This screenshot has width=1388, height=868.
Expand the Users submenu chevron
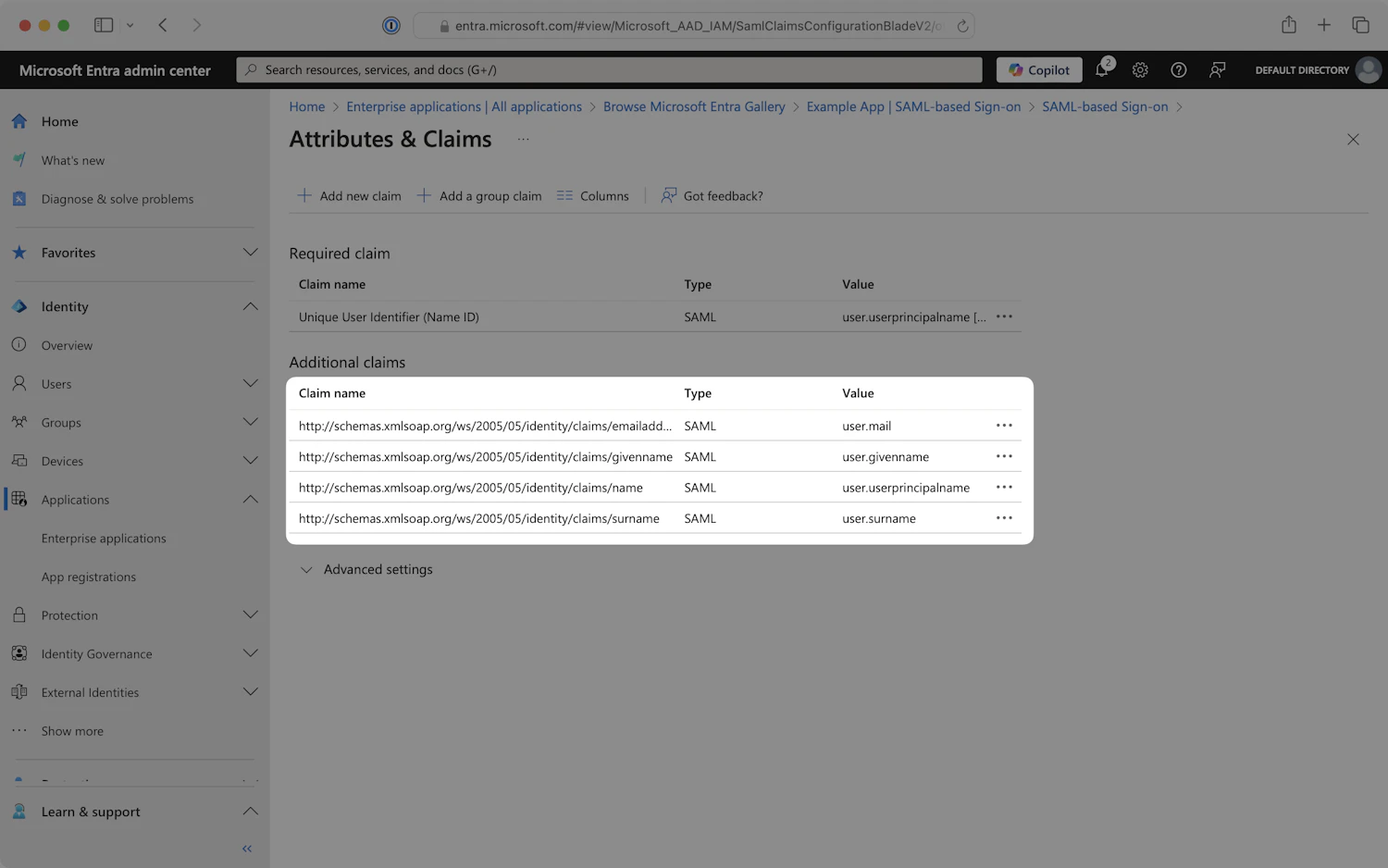click(x=250, y=383)
